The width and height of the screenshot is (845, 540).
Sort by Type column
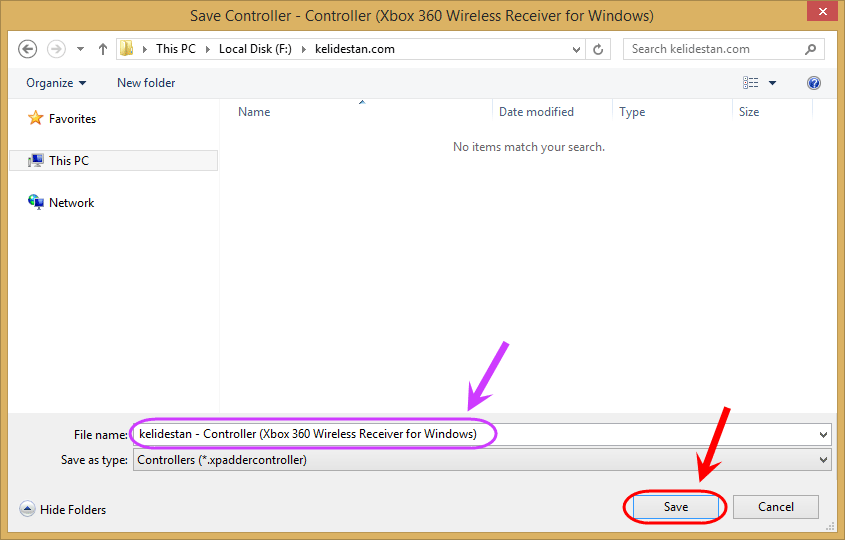pyautogui.click(x=632, y=112)
